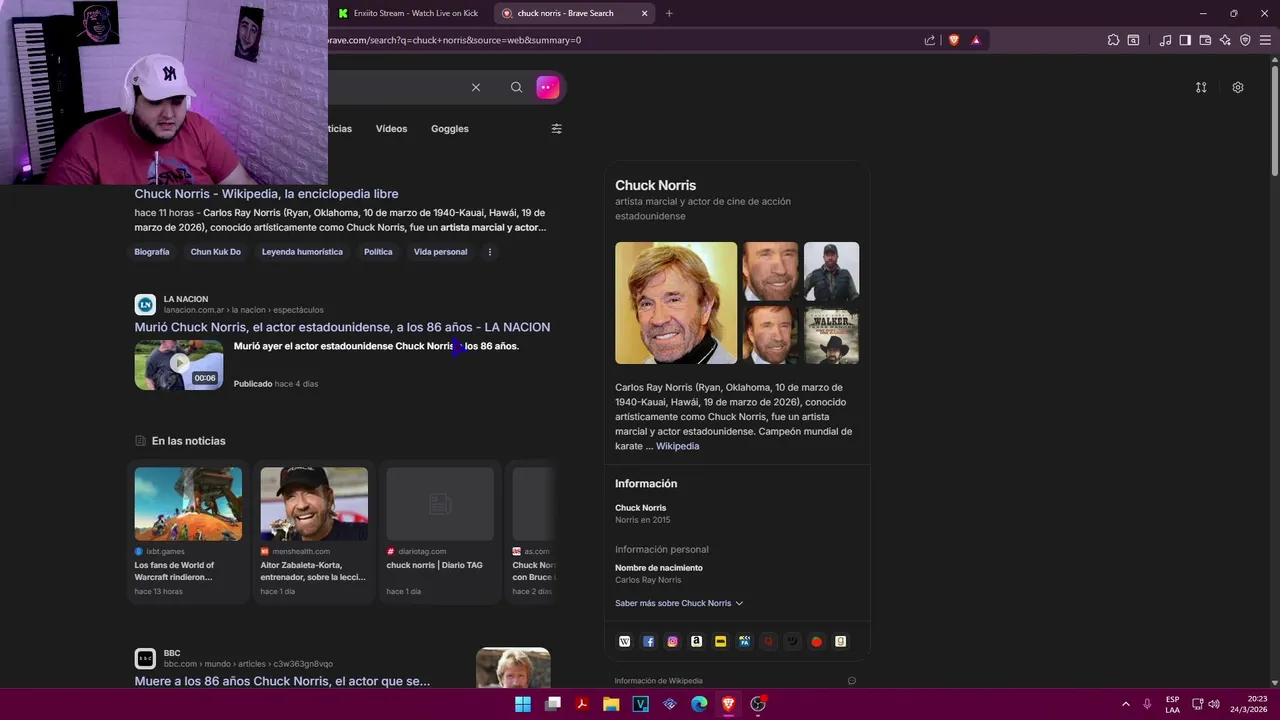The image size is (1280, 720).
Task: Switch to the Goggles search tab
Action: tap(450, 129)
